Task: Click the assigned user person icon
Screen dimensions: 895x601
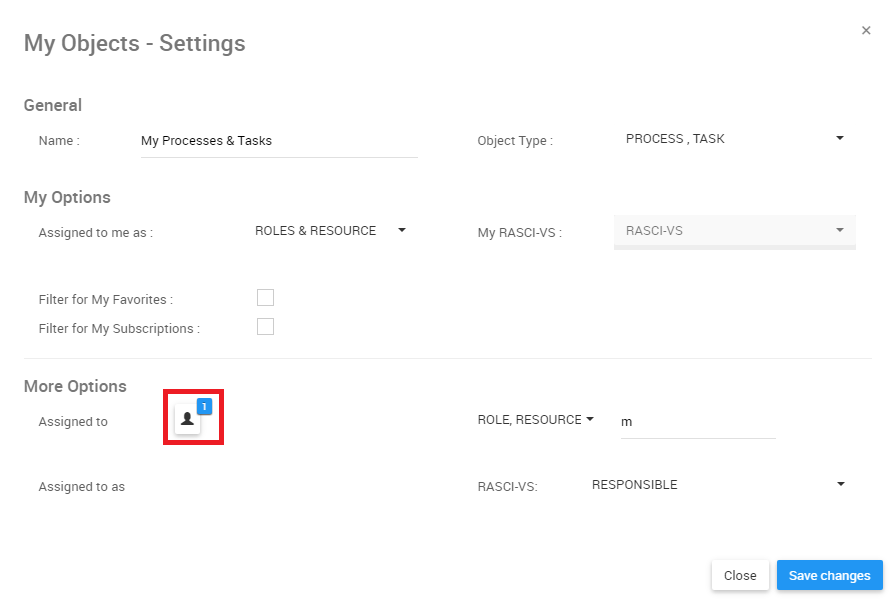Action: click(x=187, y=420)
